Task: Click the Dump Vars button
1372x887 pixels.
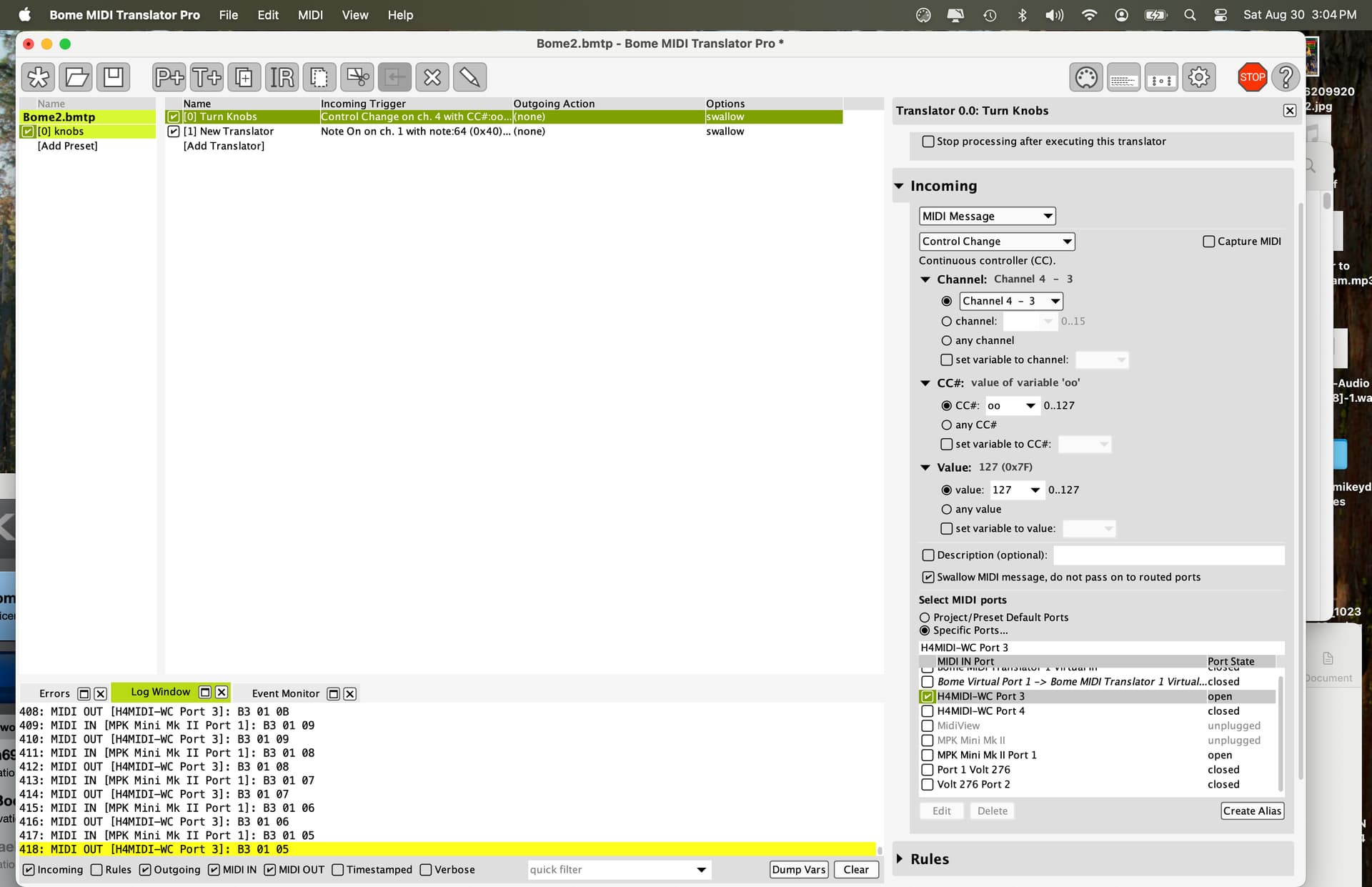Action: (799, 870)
